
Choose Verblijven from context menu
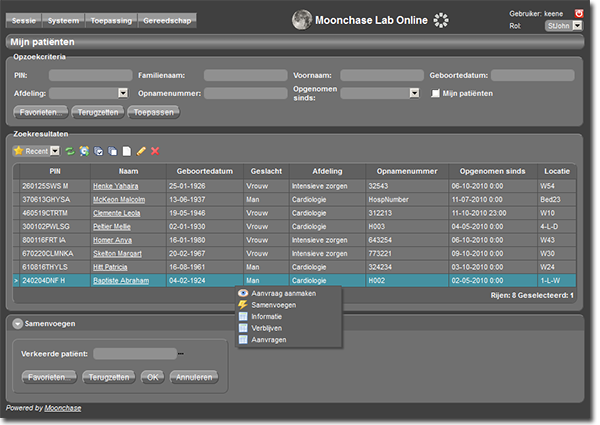tap(267, 328)
